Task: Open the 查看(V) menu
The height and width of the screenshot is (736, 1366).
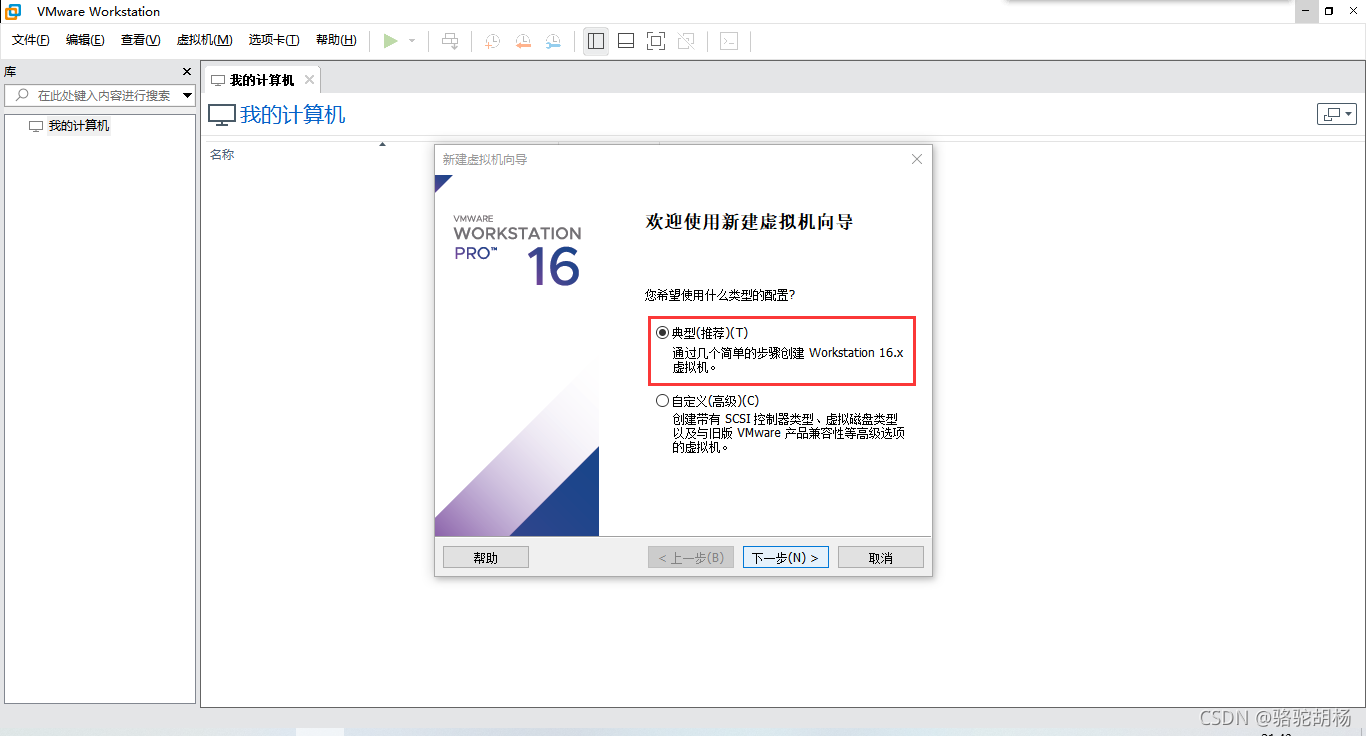Action: pos(140,40)
